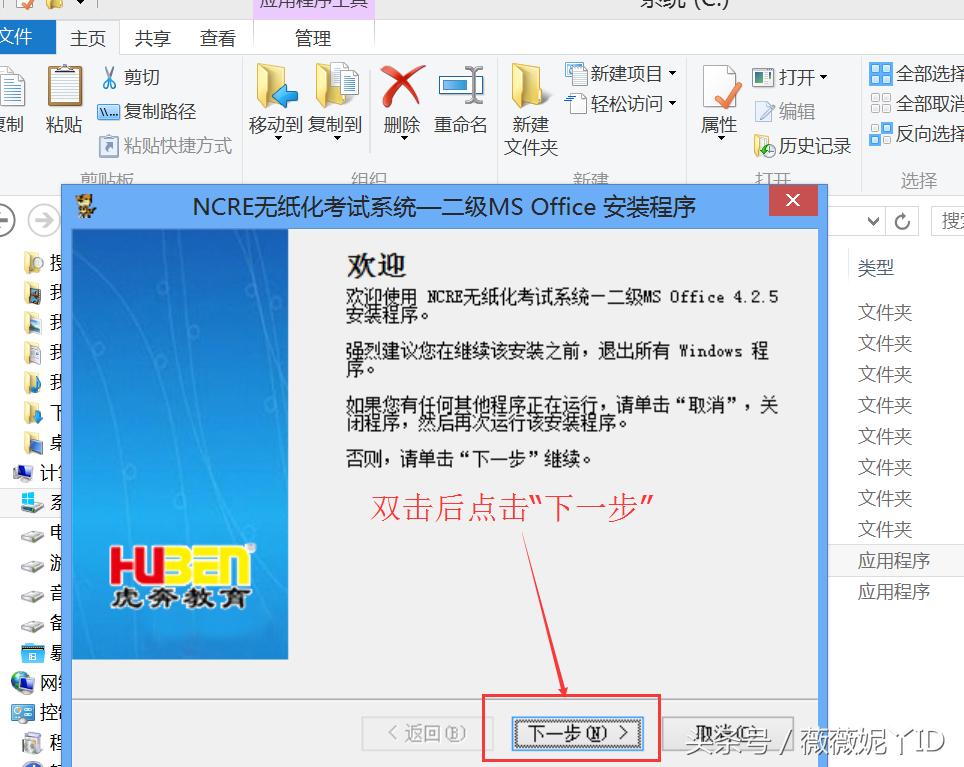Switch to the 查看 ribbon tab

(x=218, y=37)
